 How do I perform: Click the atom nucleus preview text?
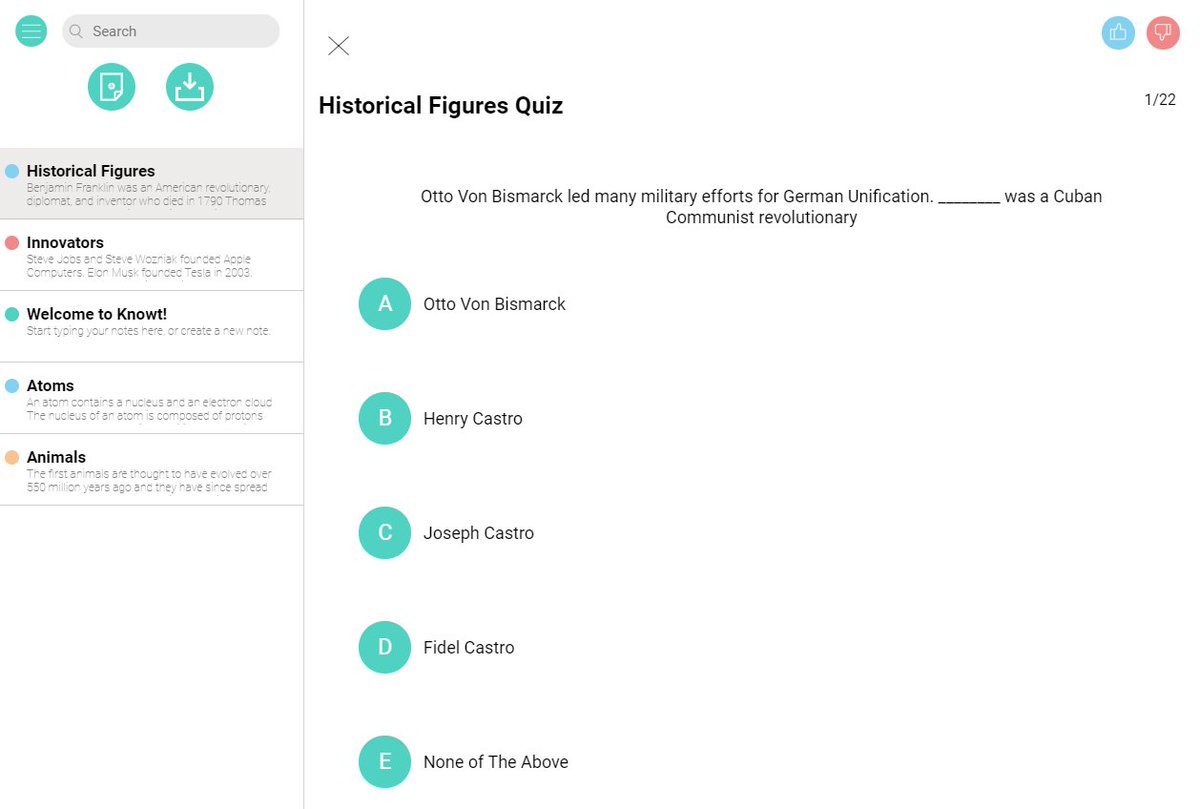coord(149,409)
